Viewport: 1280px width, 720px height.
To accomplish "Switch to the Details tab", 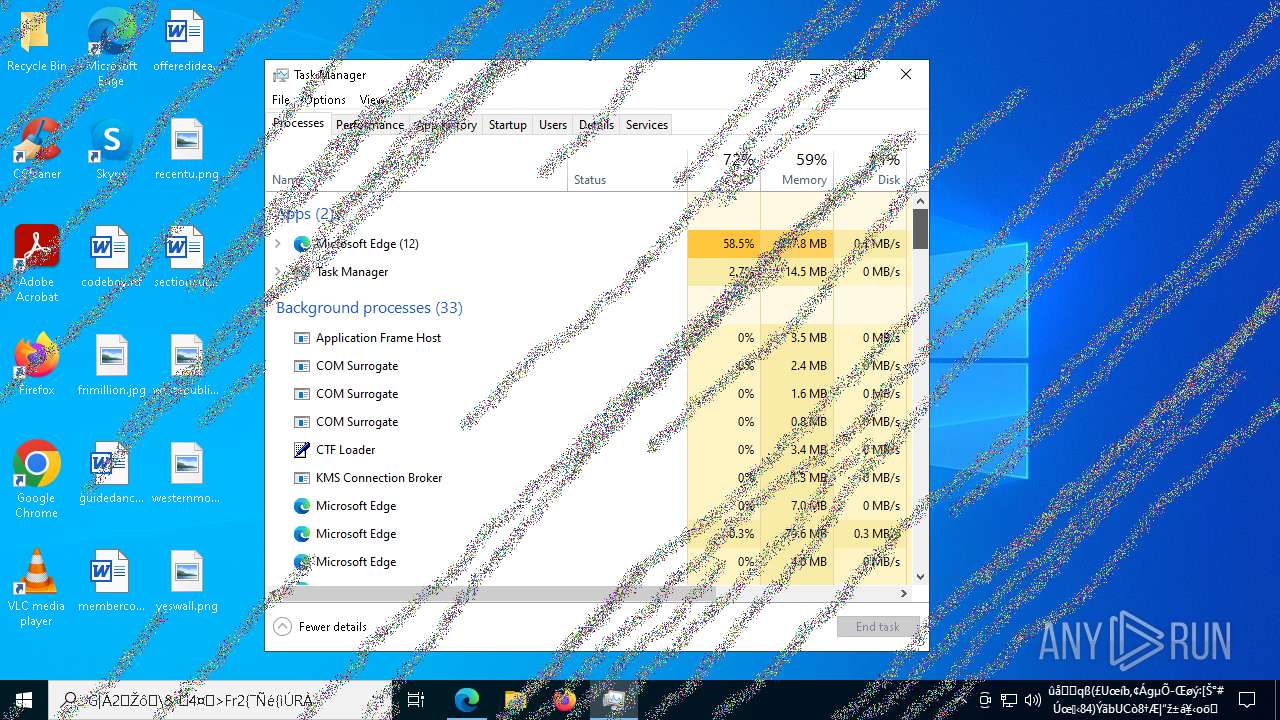I will tap(596, 125).
